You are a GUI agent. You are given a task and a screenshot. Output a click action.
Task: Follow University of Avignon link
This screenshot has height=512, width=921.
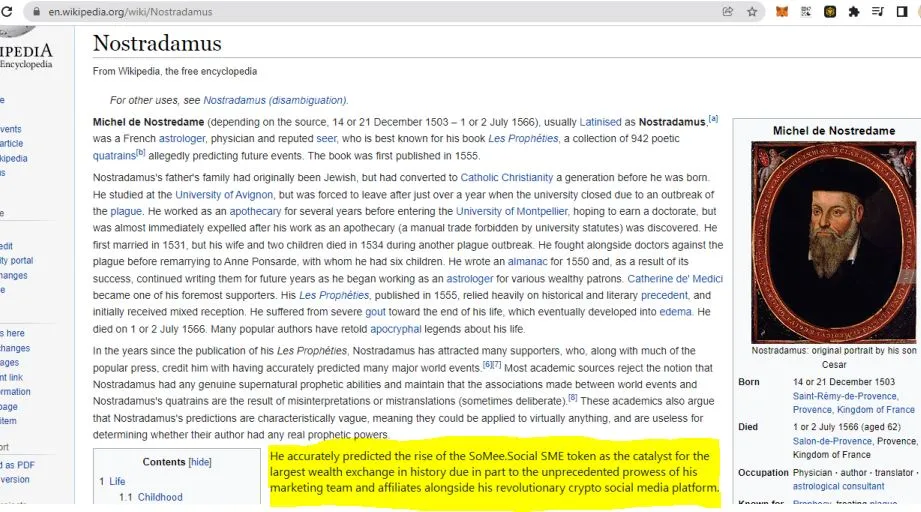click(224, 194)
